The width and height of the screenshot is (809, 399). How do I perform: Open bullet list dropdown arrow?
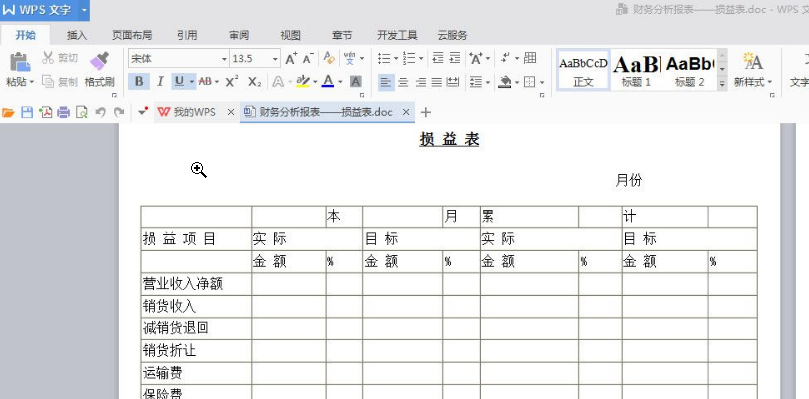pyautogui.click(x=396, y=58)
